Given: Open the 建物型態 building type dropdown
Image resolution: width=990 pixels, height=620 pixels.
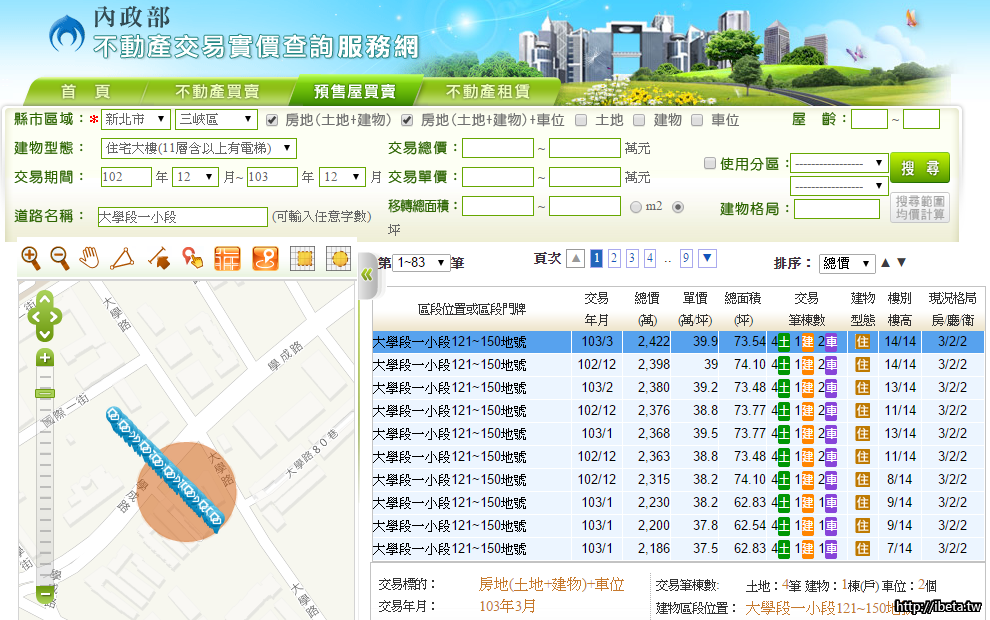Looking at the screenshot, I should coord(199,148).
